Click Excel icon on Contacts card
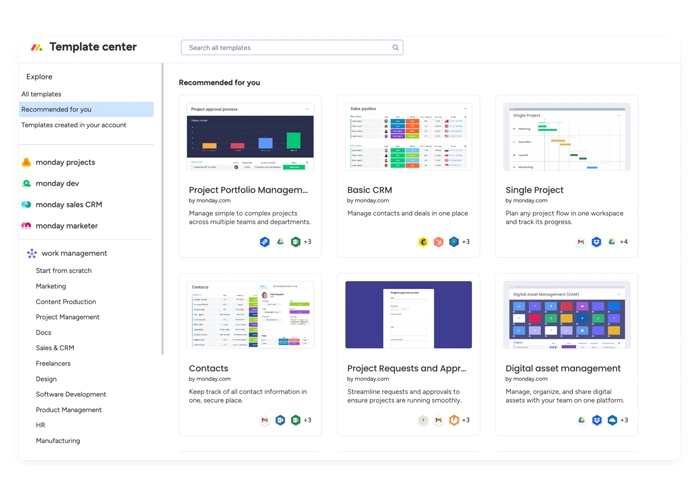The width and height of the screenshot is (700, 497). [x=296, y=420]
